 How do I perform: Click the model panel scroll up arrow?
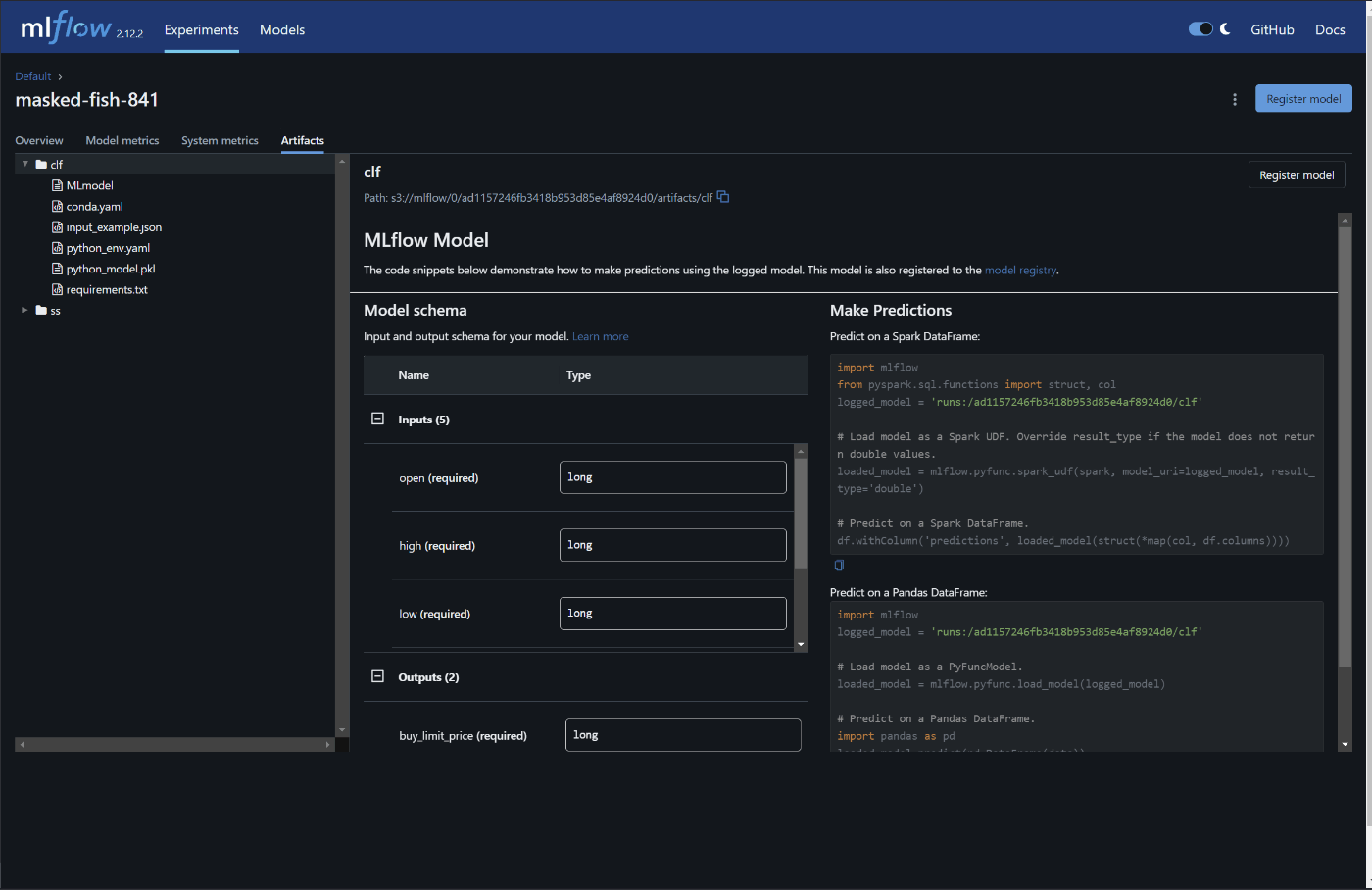click(x=1345, y=221)
